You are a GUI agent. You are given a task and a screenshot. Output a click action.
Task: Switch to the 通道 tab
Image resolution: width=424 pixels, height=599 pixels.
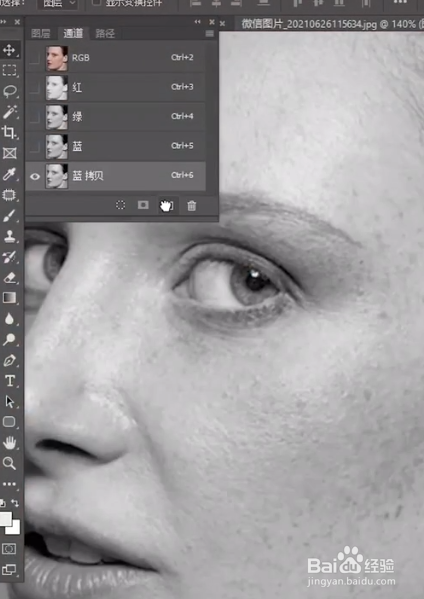pos(73,34)
